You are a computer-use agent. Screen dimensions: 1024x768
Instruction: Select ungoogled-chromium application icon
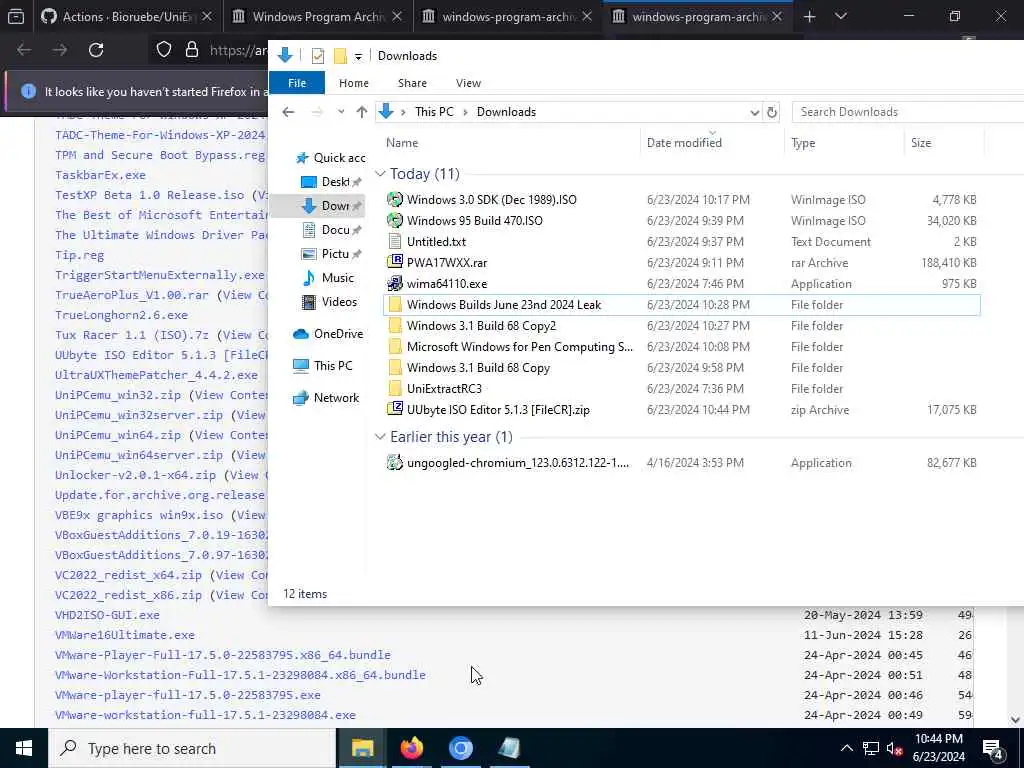click(x=394, y=463)
